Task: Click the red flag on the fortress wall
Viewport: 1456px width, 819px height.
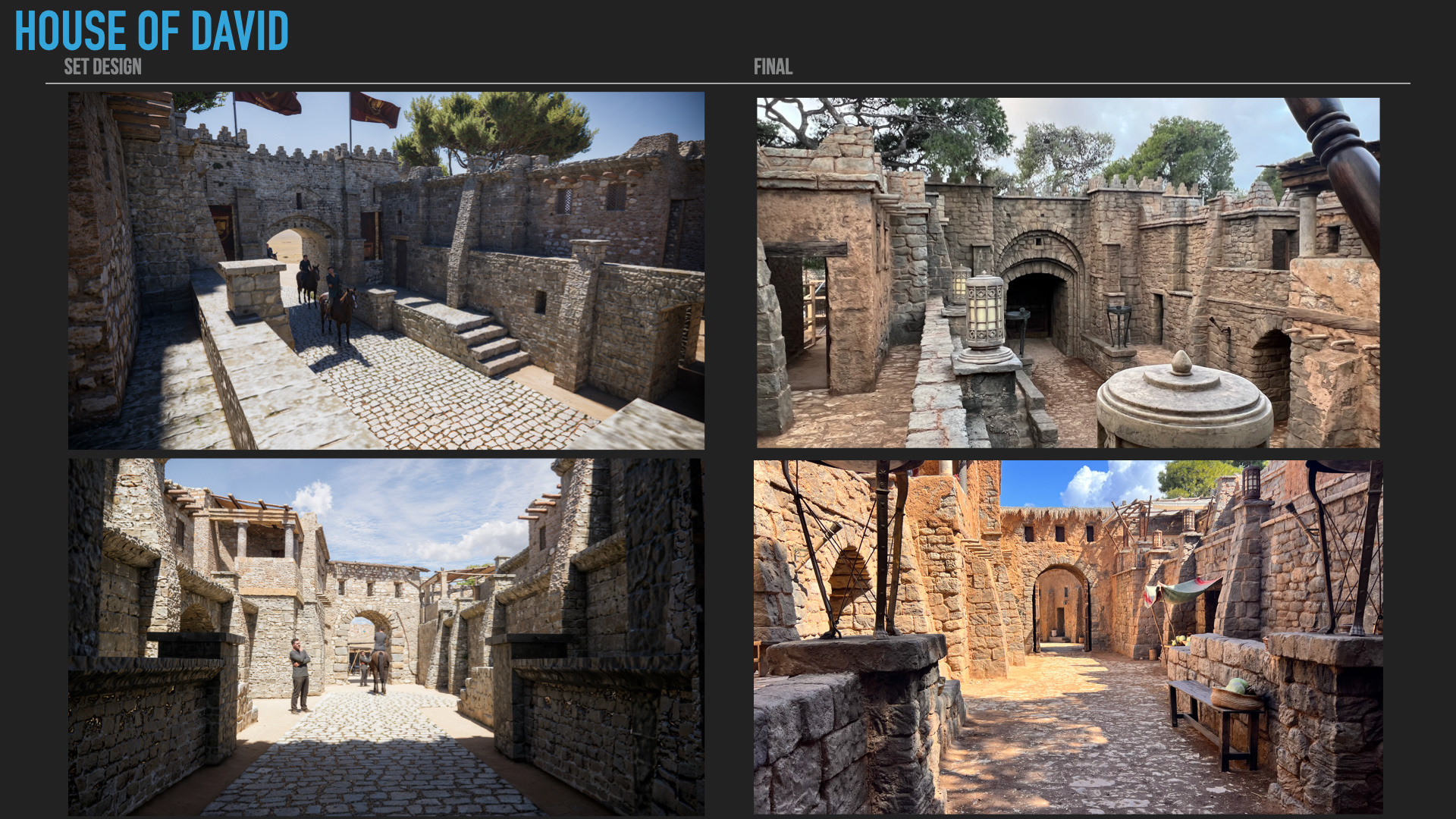Action: [x=376, y=108]
